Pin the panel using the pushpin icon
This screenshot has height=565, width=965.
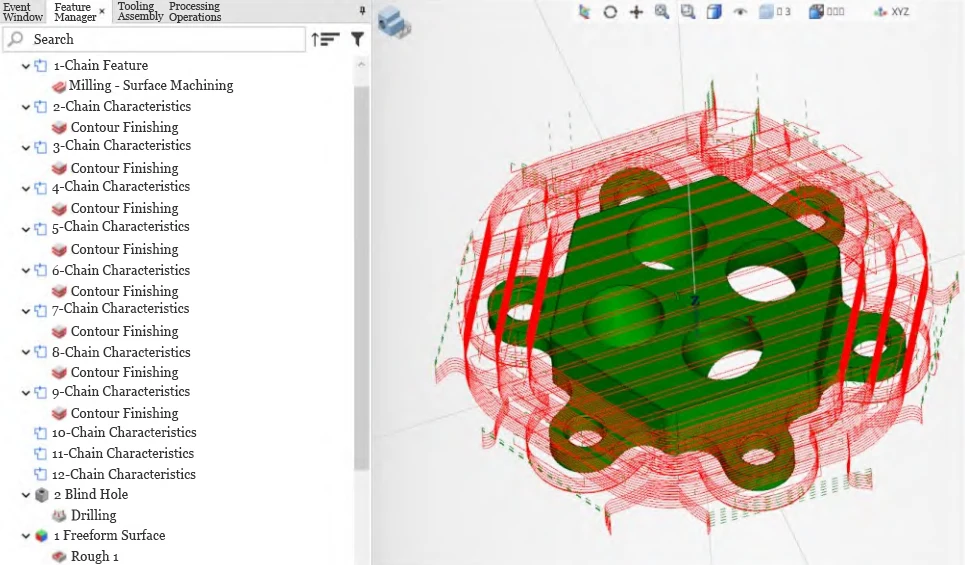click(x=362, y=11)
